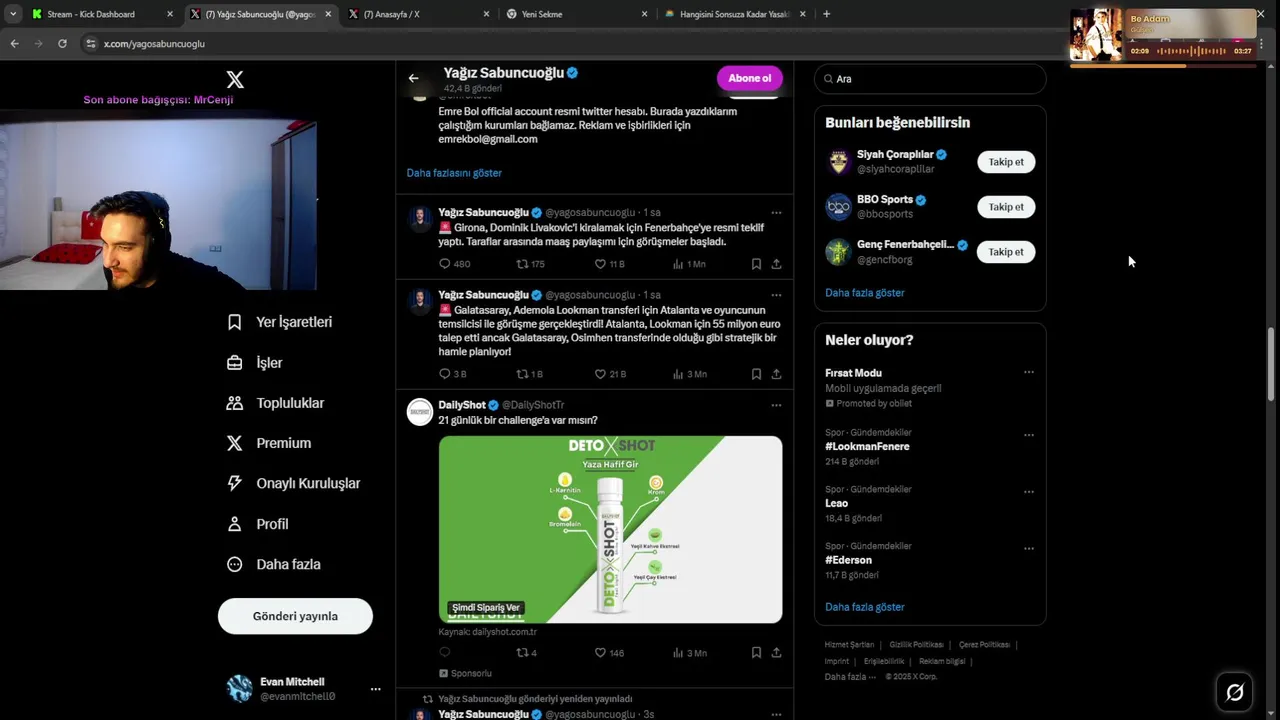Expand the footer Daha fazla links

(850, 677)
